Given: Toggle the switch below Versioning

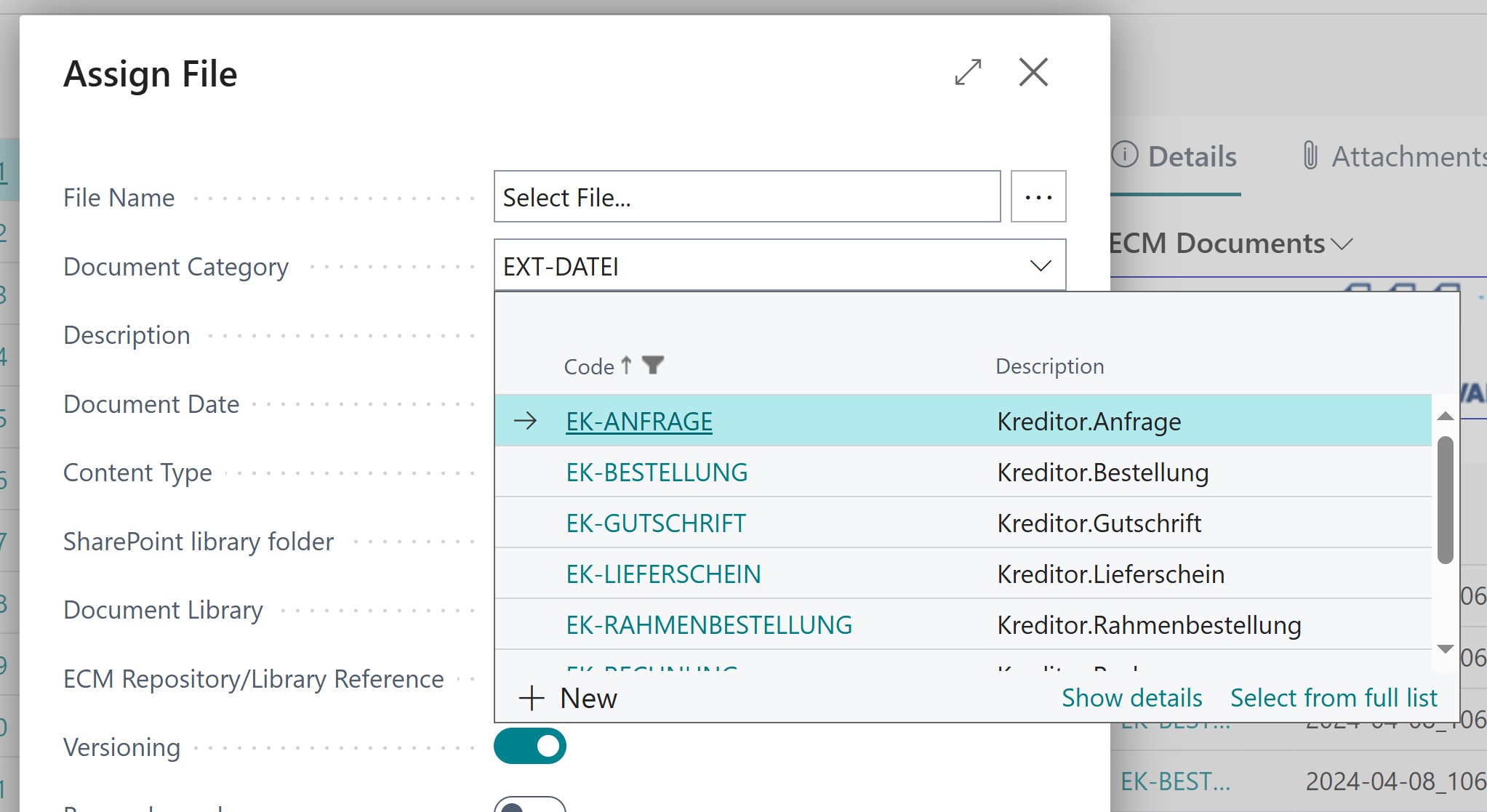Looking at the screenshot, I should [530, 805].
